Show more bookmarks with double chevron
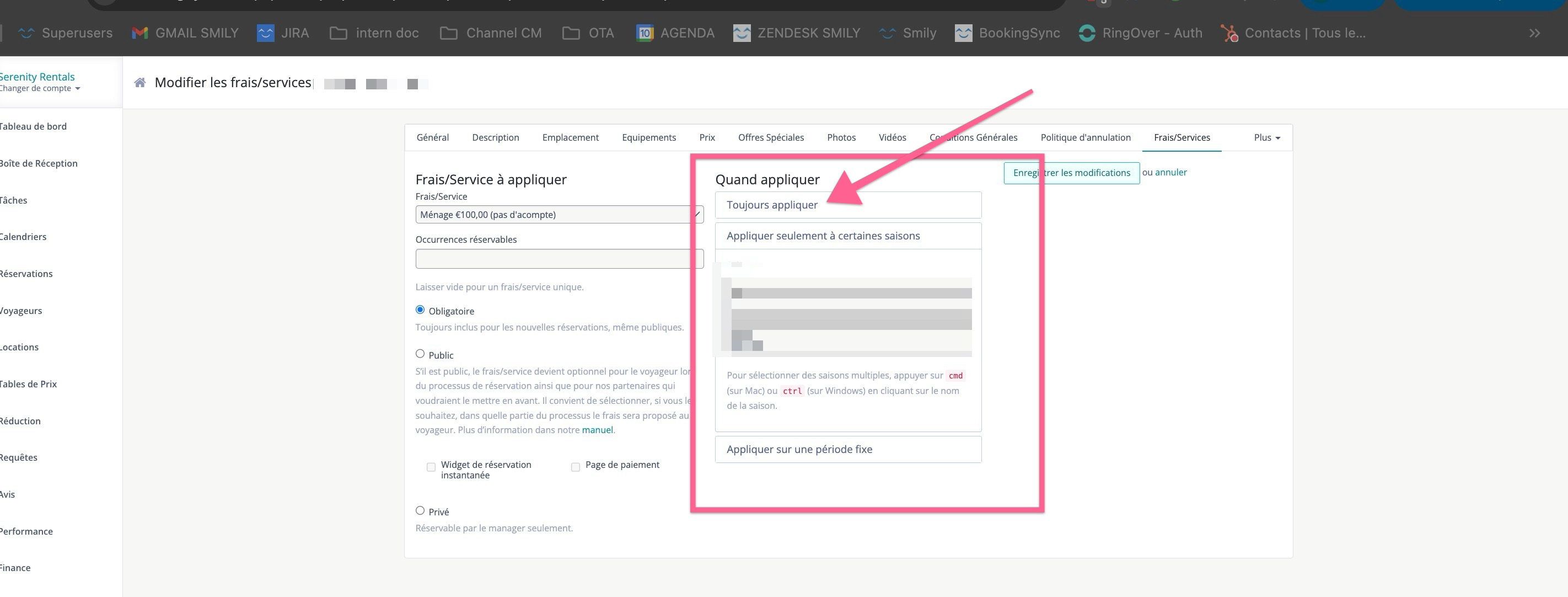The image size is (1568, 597). click(x=1534, y=33)
